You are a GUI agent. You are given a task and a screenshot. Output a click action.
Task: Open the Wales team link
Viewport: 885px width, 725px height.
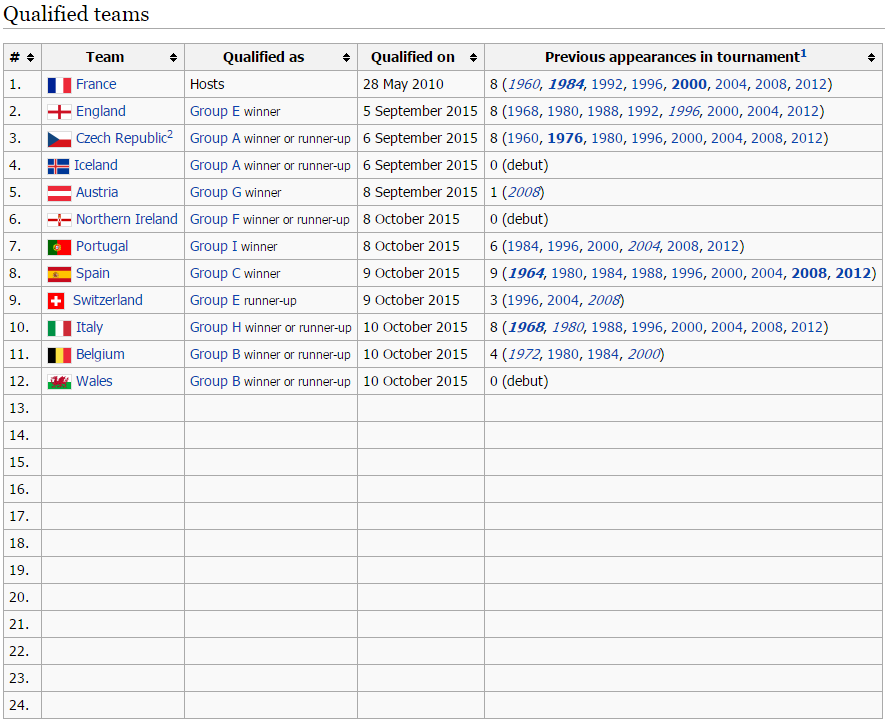[94, 381]
